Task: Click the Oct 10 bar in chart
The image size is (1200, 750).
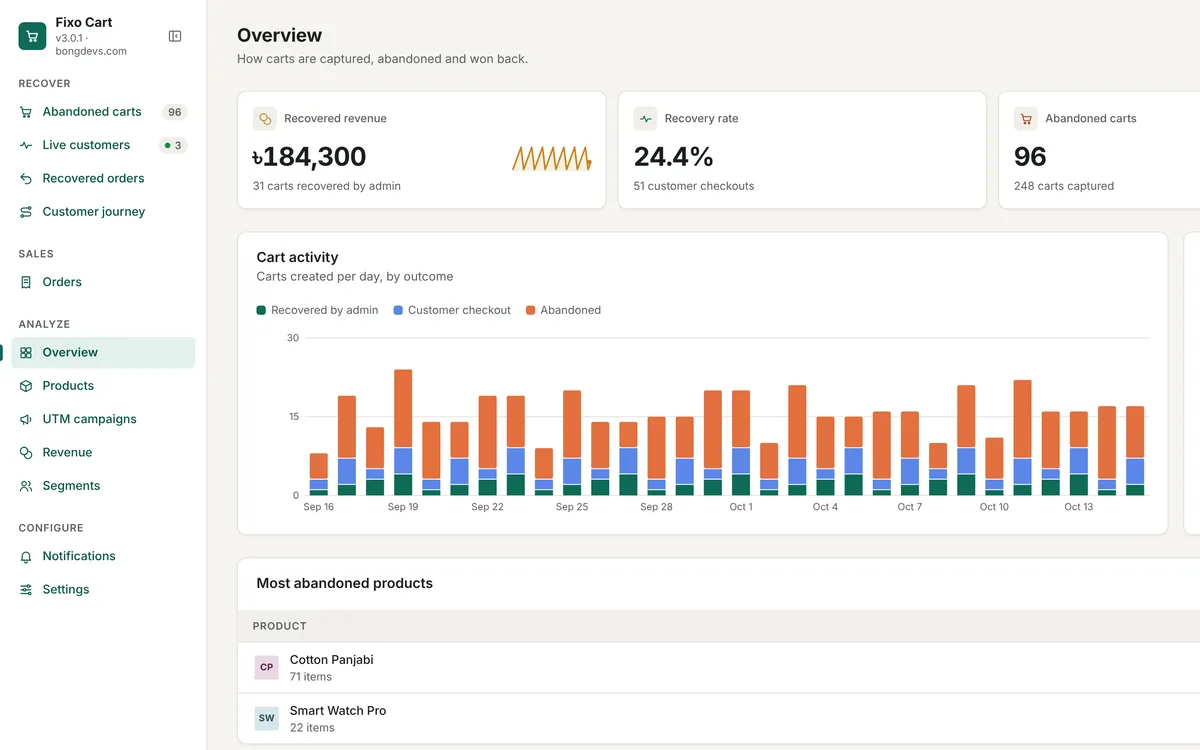Action: pyautogui.click(x=994, y=466)
